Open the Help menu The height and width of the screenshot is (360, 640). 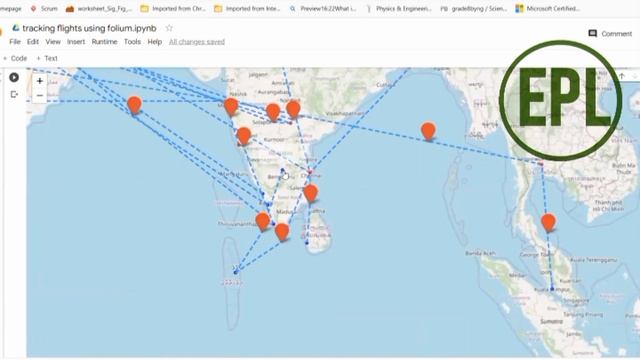click(155, 42)
